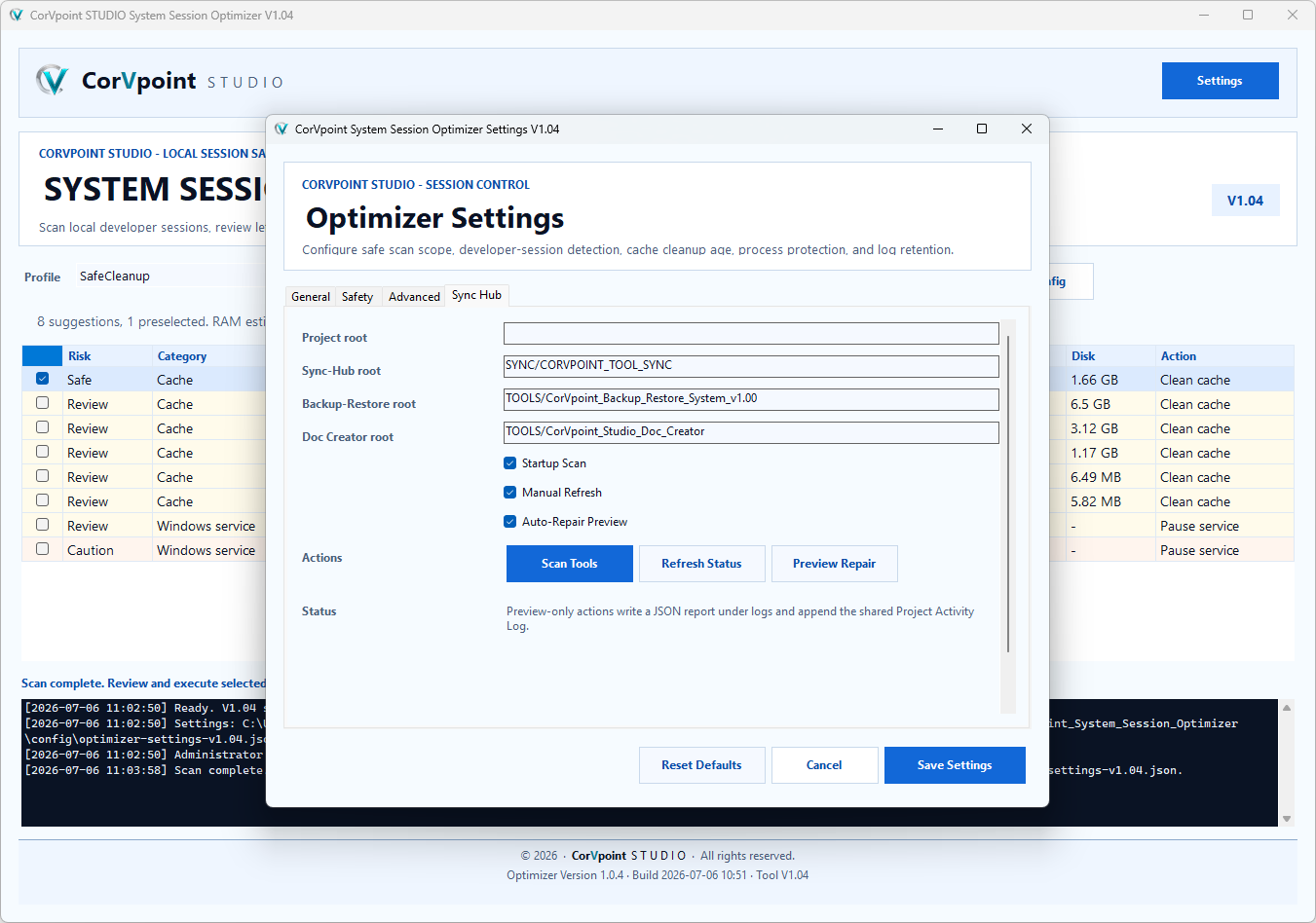The height and width of the screenshot is (923, 1316).
Task: Click the Refresh Status button
Action: pyautogui.click(x=701, y=564)
